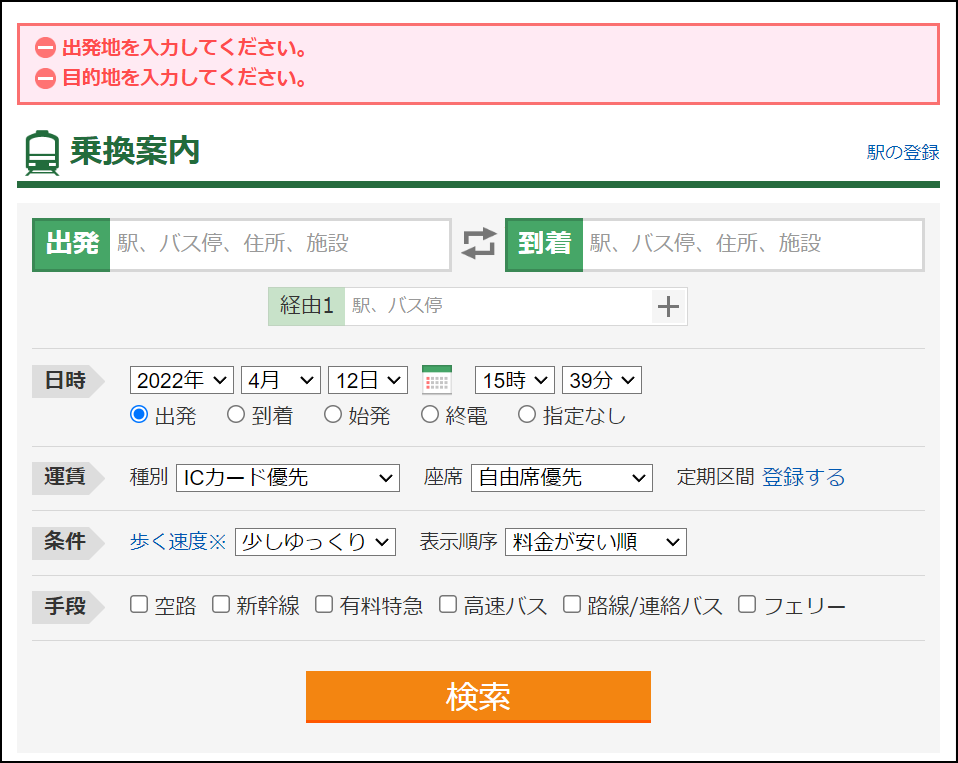958x763 pixels.
Task: Open the 2022年 year dropdown
Action: 181,379
